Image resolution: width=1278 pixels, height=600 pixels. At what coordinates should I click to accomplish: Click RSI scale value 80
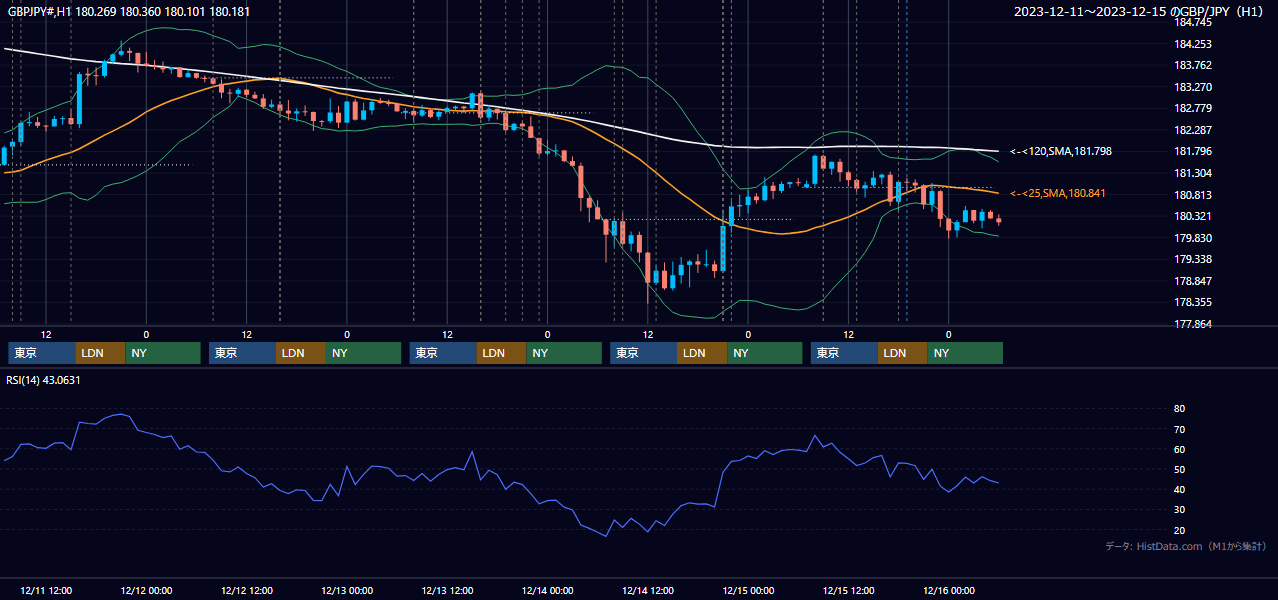(1179, 409)
